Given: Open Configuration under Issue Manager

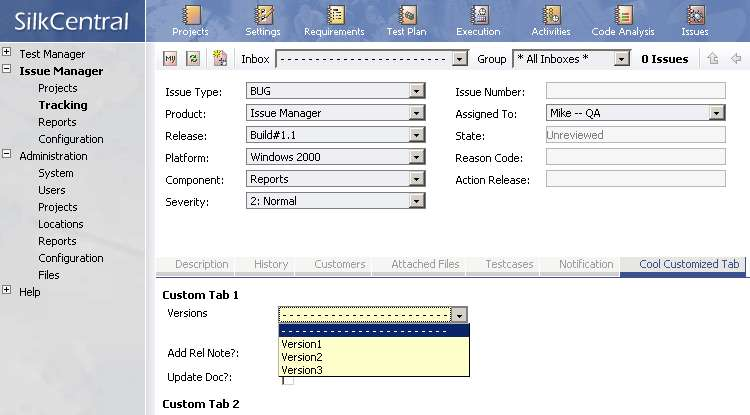Looking at the screenshot, I should pyautogui.click(x=71, y=139).
